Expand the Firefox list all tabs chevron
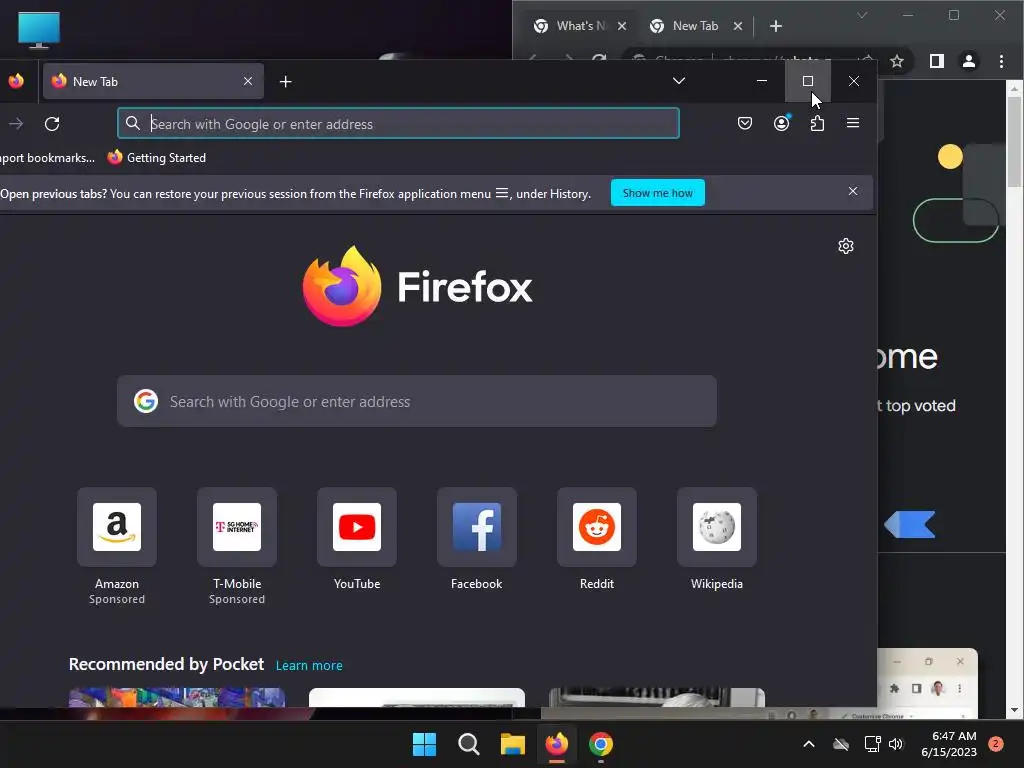1024x768 pixels. (679, 81)
